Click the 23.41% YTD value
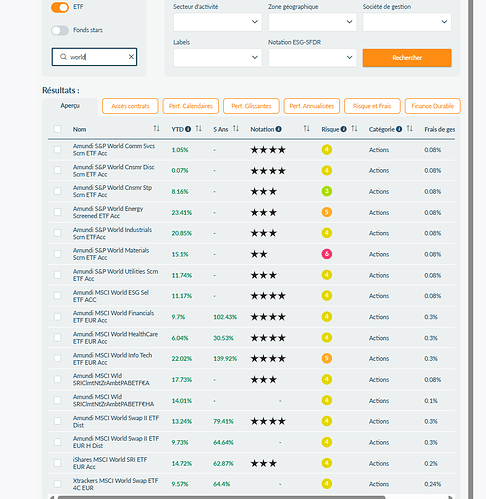Viewport: 486px width, 499px height. pos(182,212)
